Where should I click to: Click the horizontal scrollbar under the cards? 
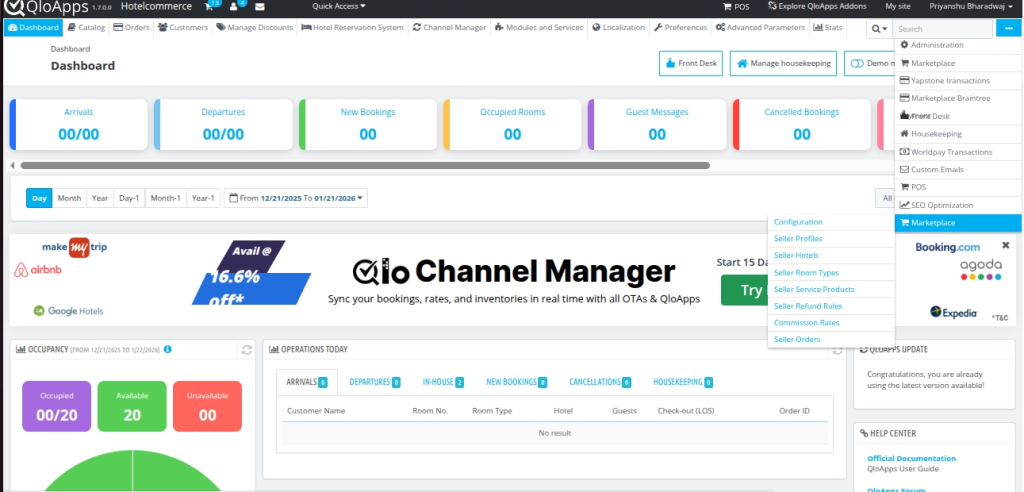[x=364, y=165]
